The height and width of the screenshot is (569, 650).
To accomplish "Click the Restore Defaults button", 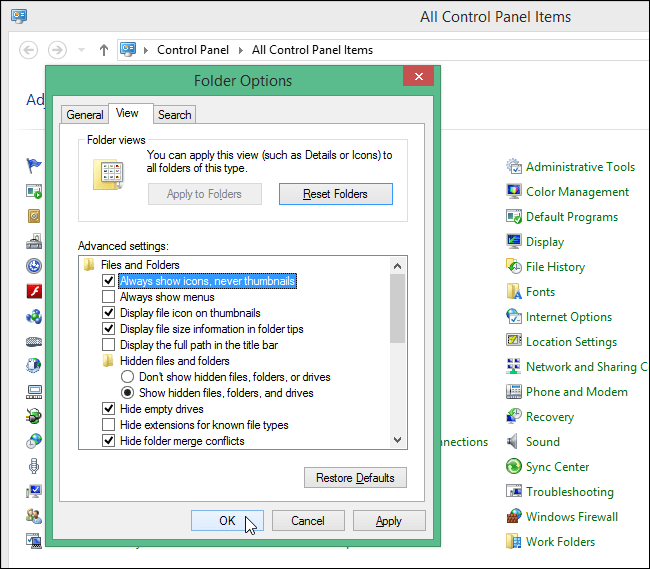I will coord(355,478).
